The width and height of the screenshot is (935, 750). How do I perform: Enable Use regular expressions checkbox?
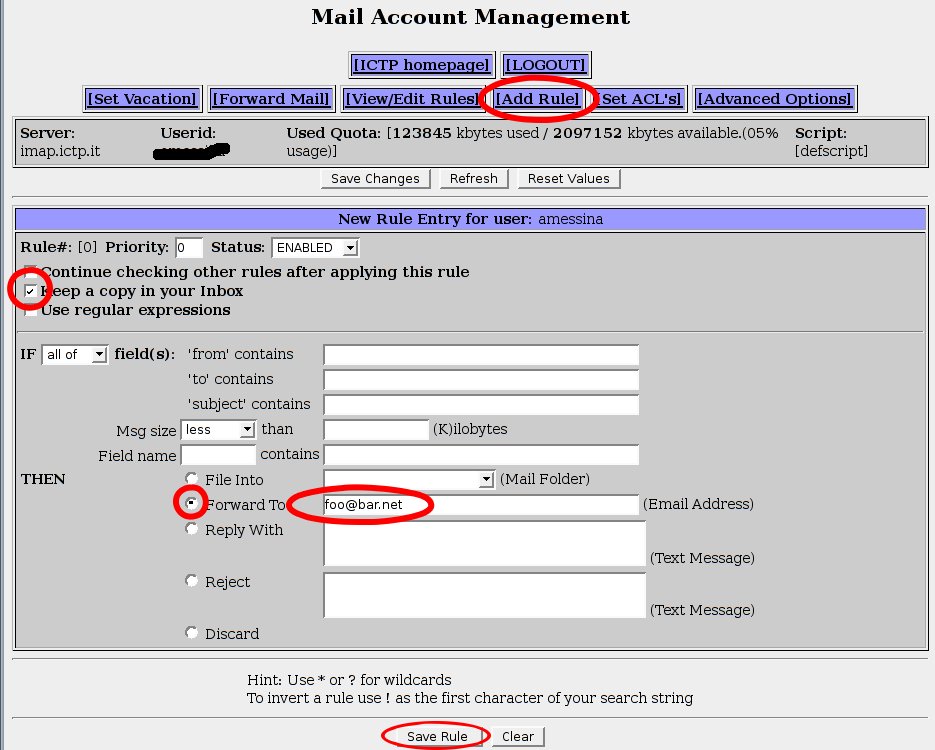click(32, 310)
